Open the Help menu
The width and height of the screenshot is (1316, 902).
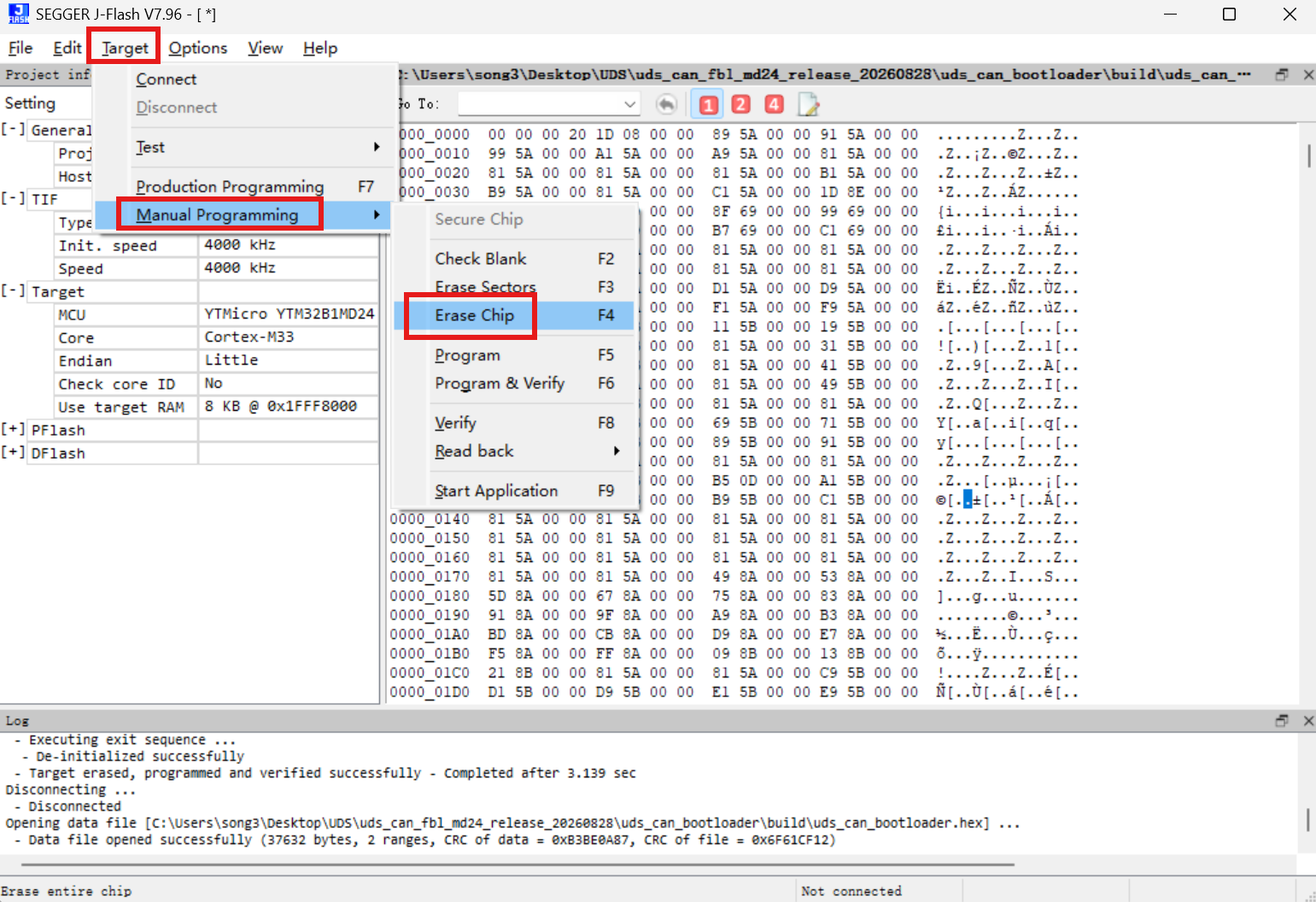click(x=320, y=48)
